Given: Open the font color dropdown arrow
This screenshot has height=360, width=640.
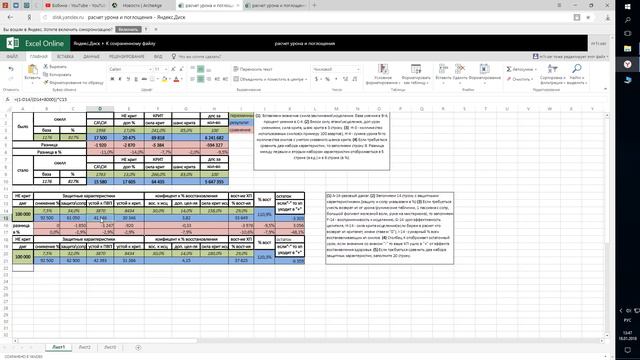Looking at the screenshot, I should [182, 79].
